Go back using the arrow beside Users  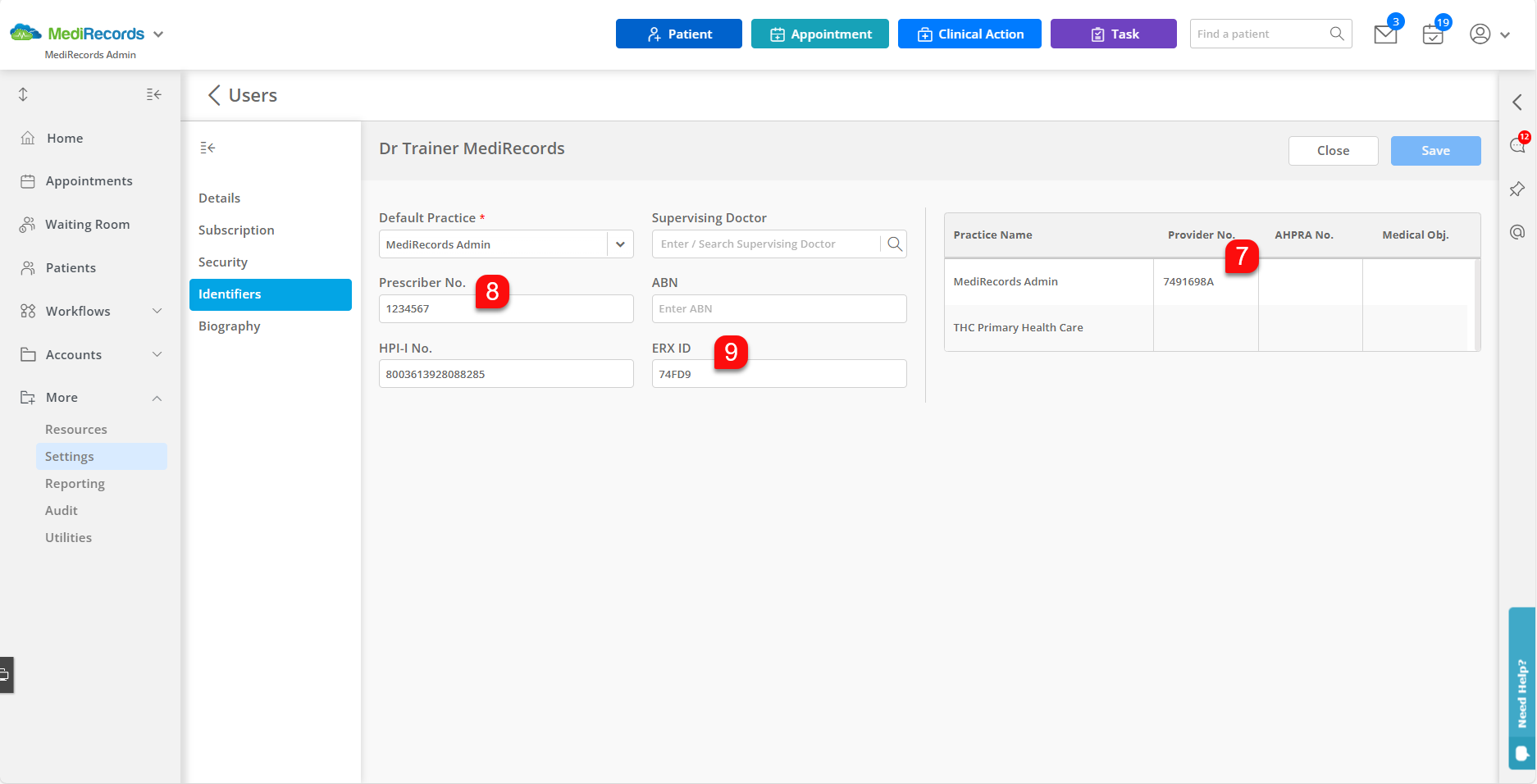(x=214, y=95)
